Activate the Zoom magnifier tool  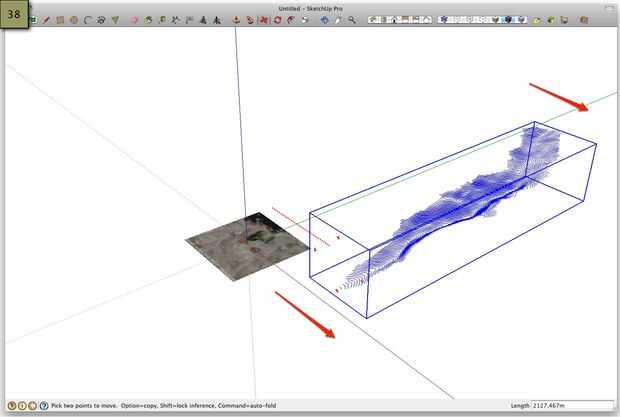click(x=352, y=20)
